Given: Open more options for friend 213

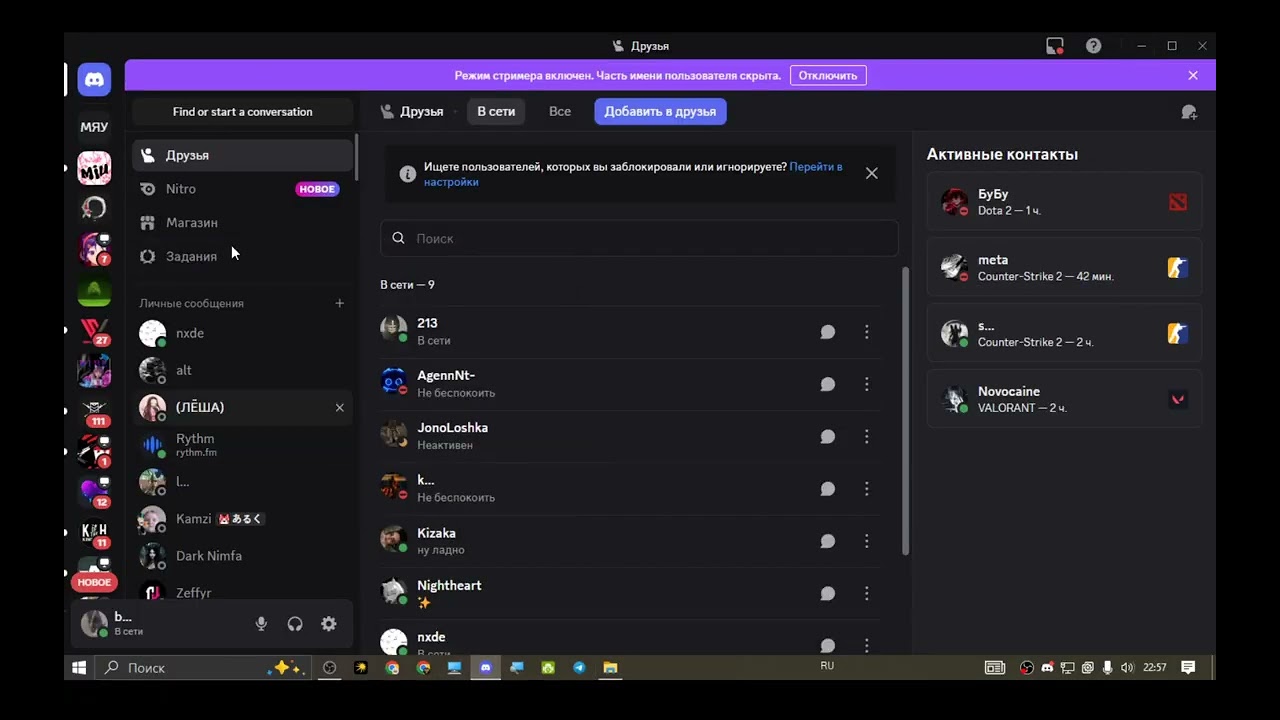Looking at the screenshot, I should click(867, 332).
